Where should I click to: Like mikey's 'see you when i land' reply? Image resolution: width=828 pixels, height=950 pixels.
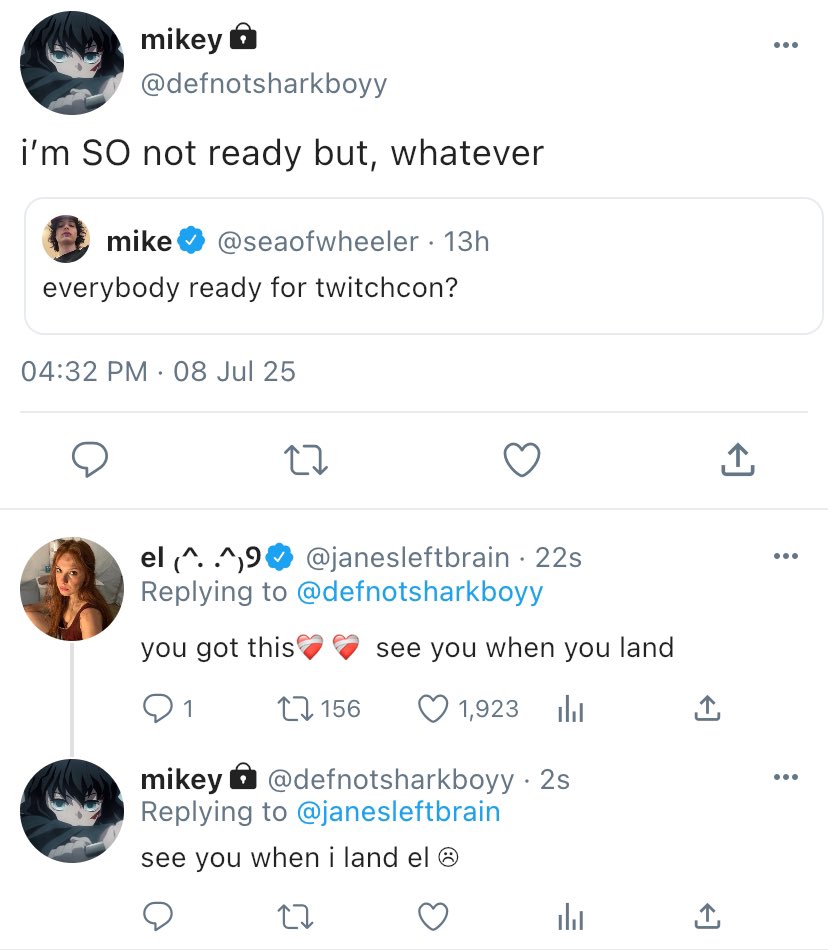click(433, 915)
